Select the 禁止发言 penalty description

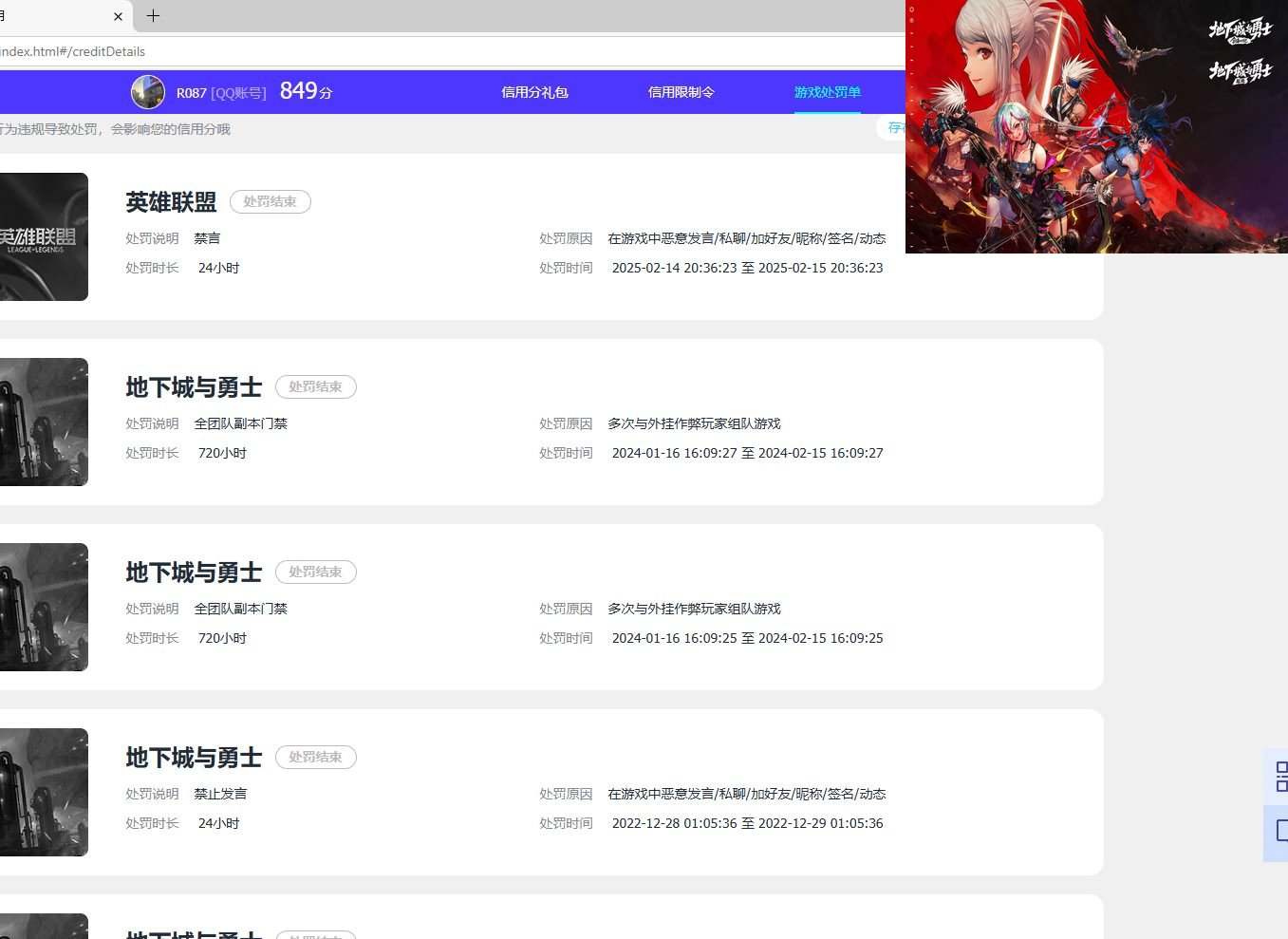pos(220,794)
